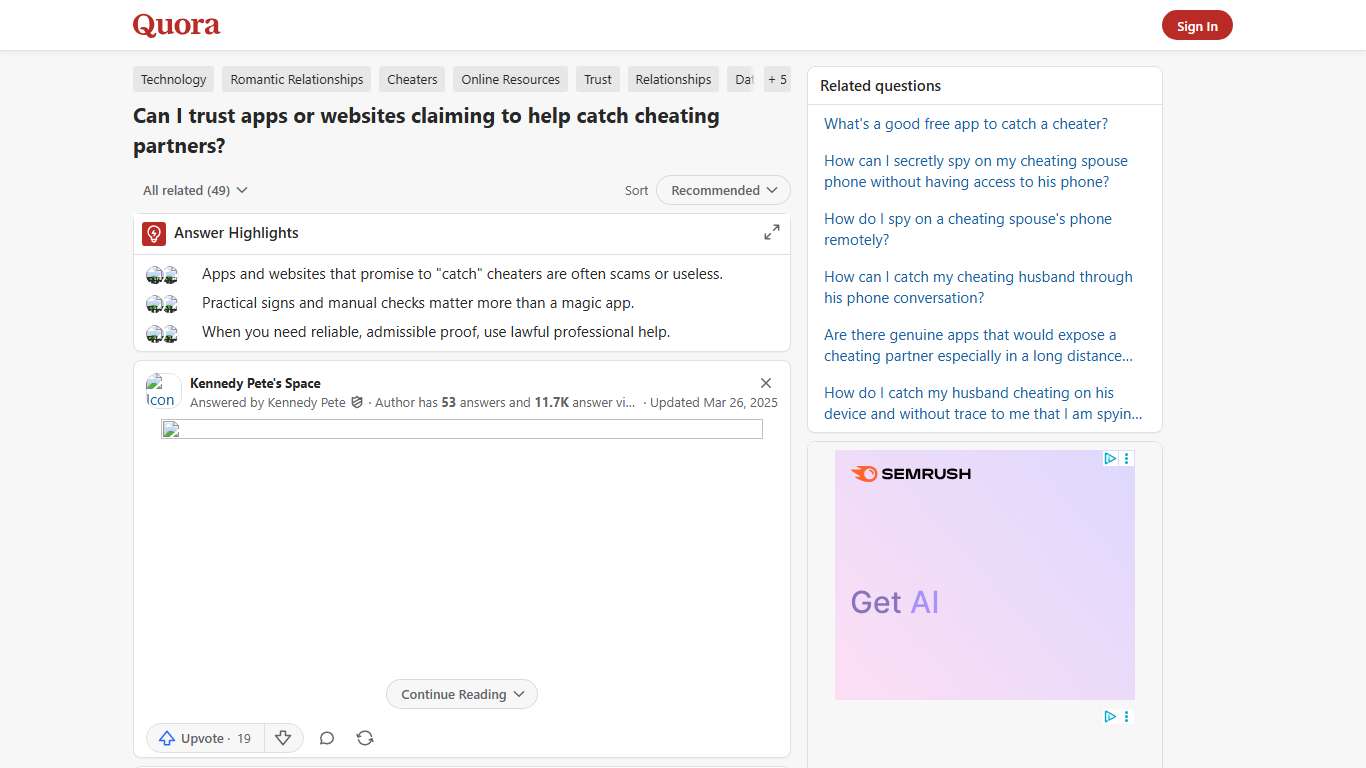Open the Recommended sort dropdown
This screenshot has width=1366, height=768.
point(722,190)
